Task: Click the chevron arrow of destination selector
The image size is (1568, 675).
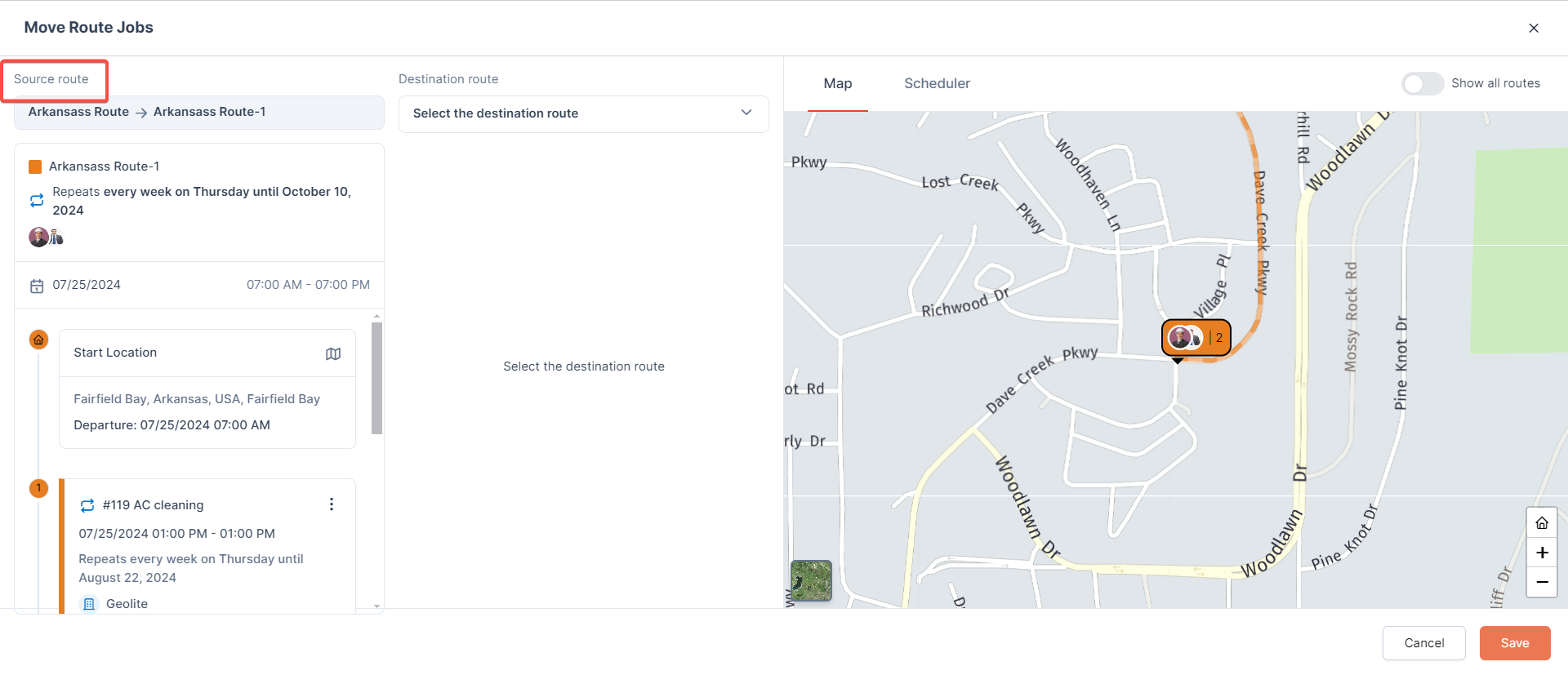Action: coord(746,113)
